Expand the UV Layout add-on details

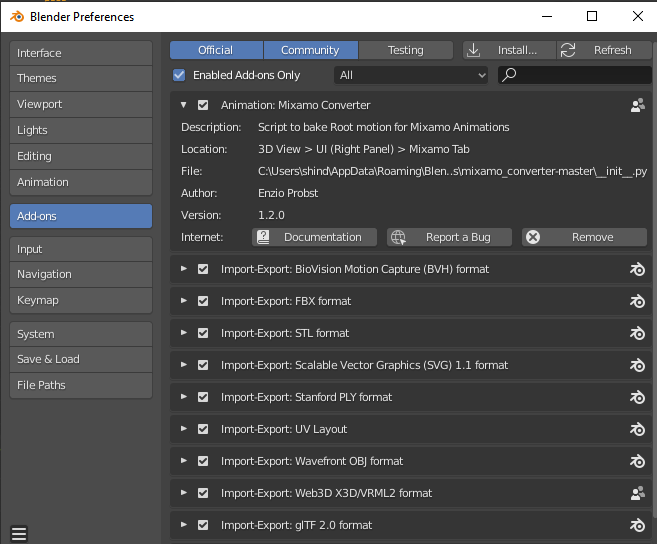click(x=184, y=429)
